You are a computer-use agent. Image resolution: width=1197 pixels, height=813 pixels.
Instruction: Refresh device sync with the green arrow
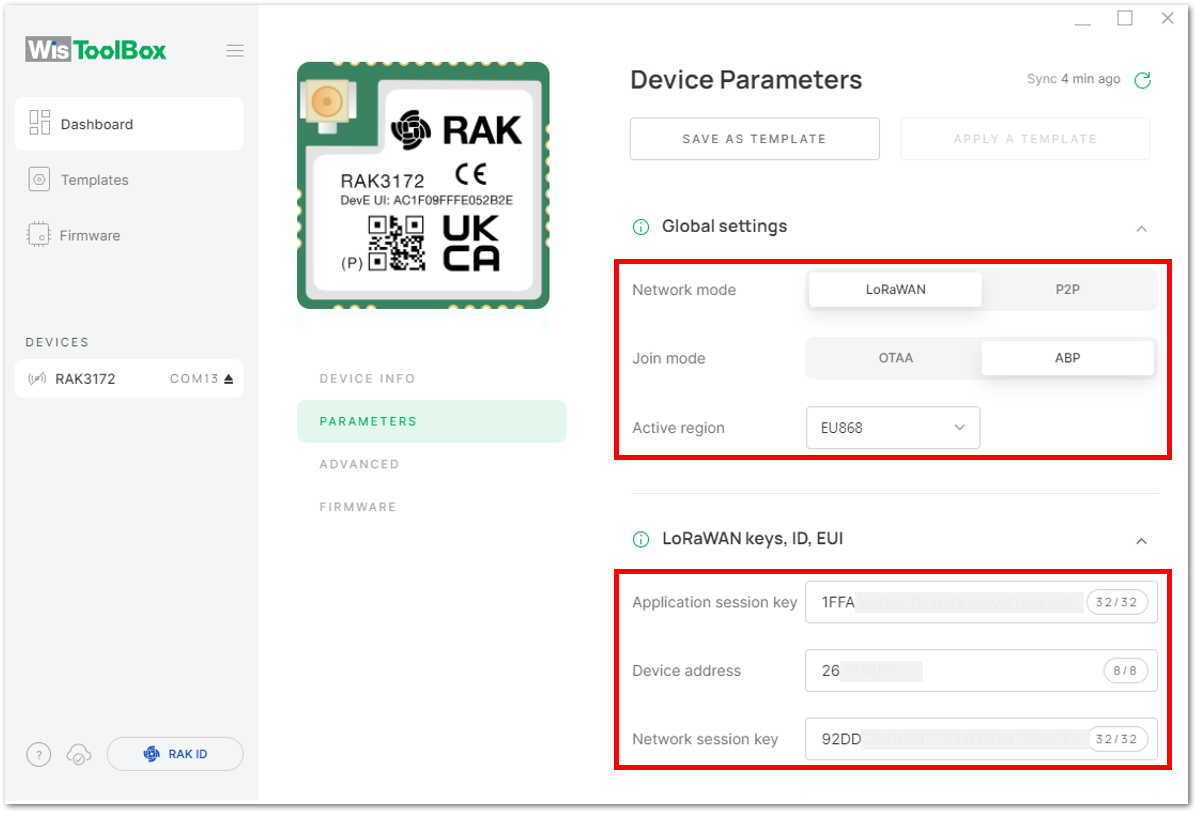click(x=1143, y=79)
